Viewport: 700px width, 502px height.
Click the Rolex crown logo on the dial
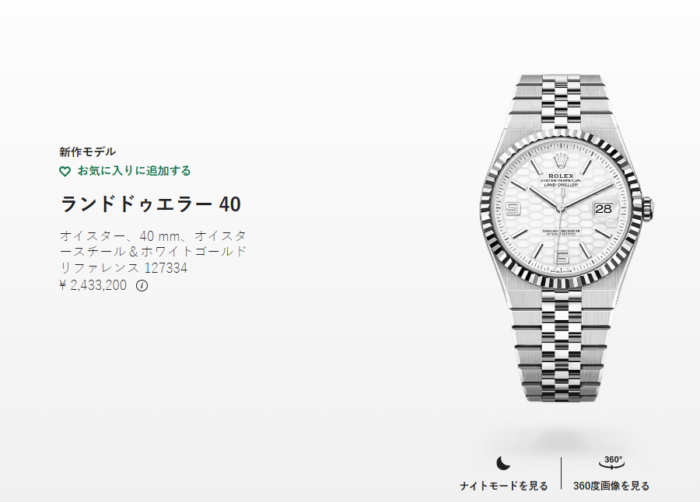(560, 161)
